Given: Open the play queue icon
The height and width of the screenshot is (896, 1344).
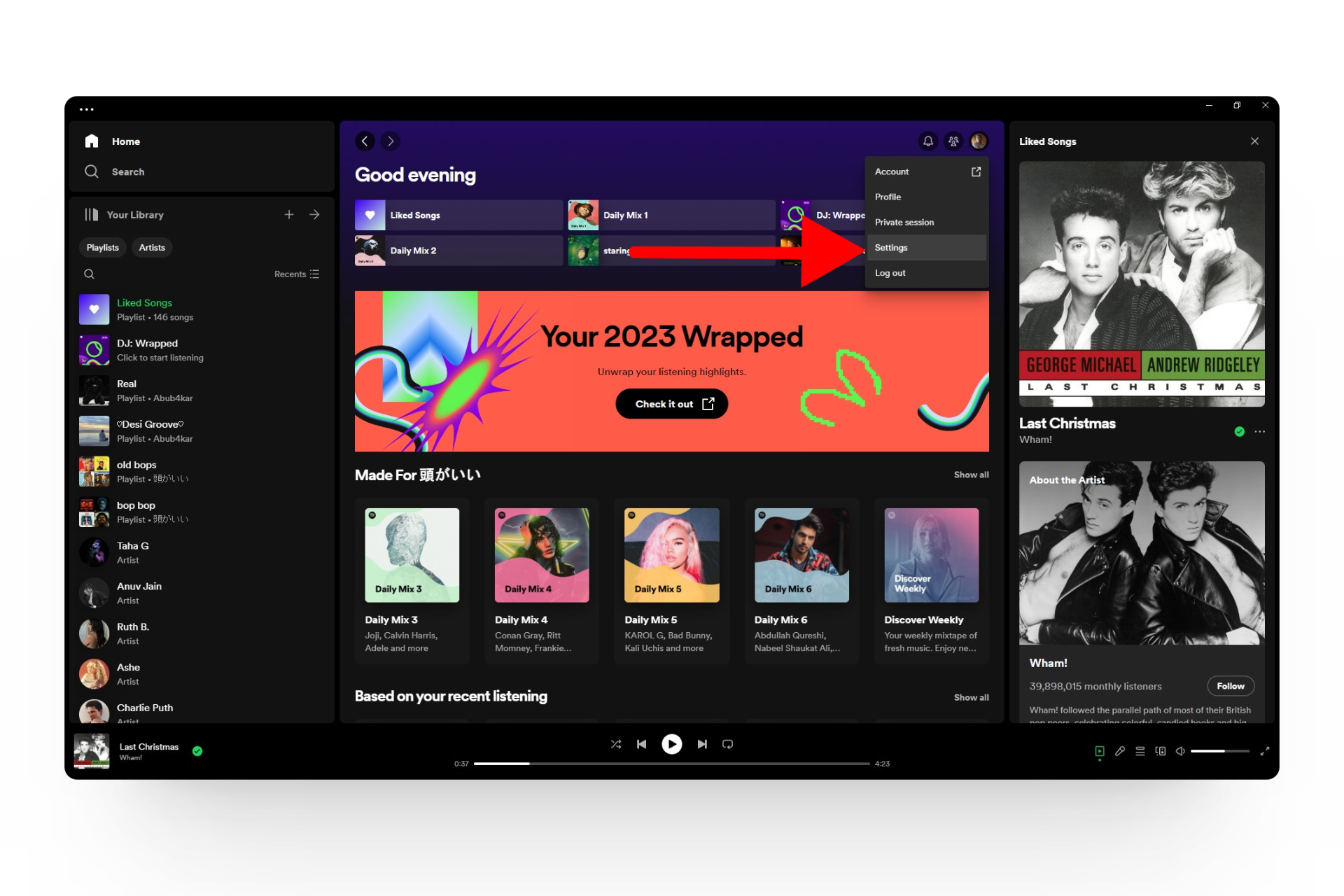Looking at the screenshot, I should 1140,751.
